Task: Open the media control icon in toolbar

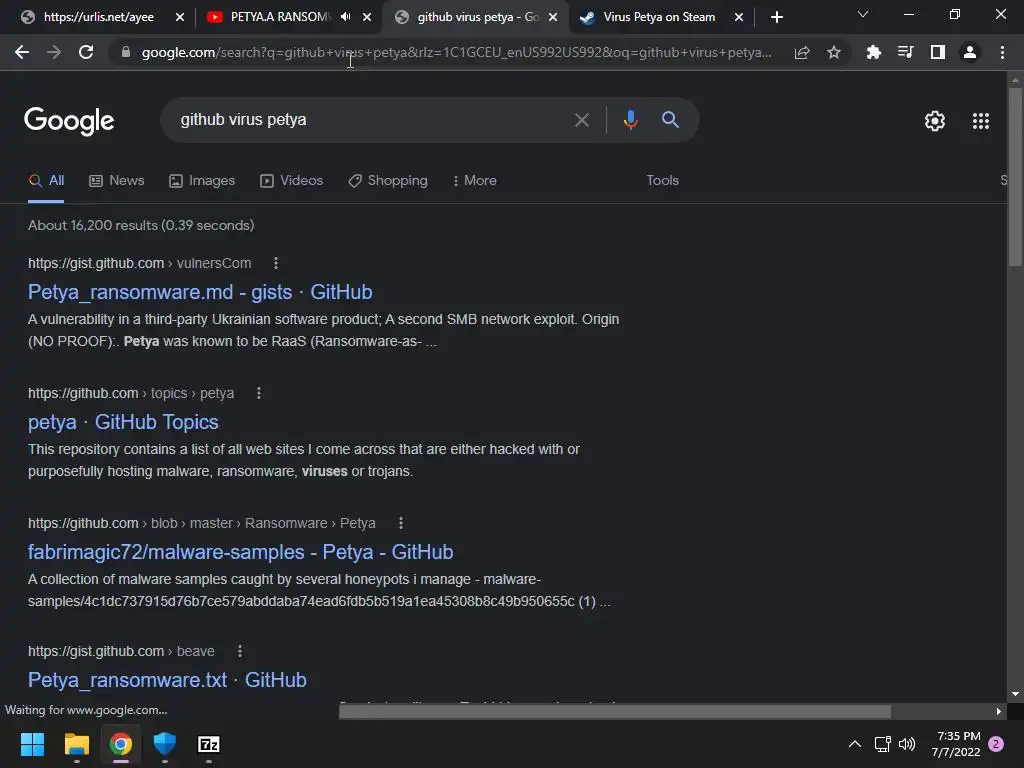Action: (905, 52)
